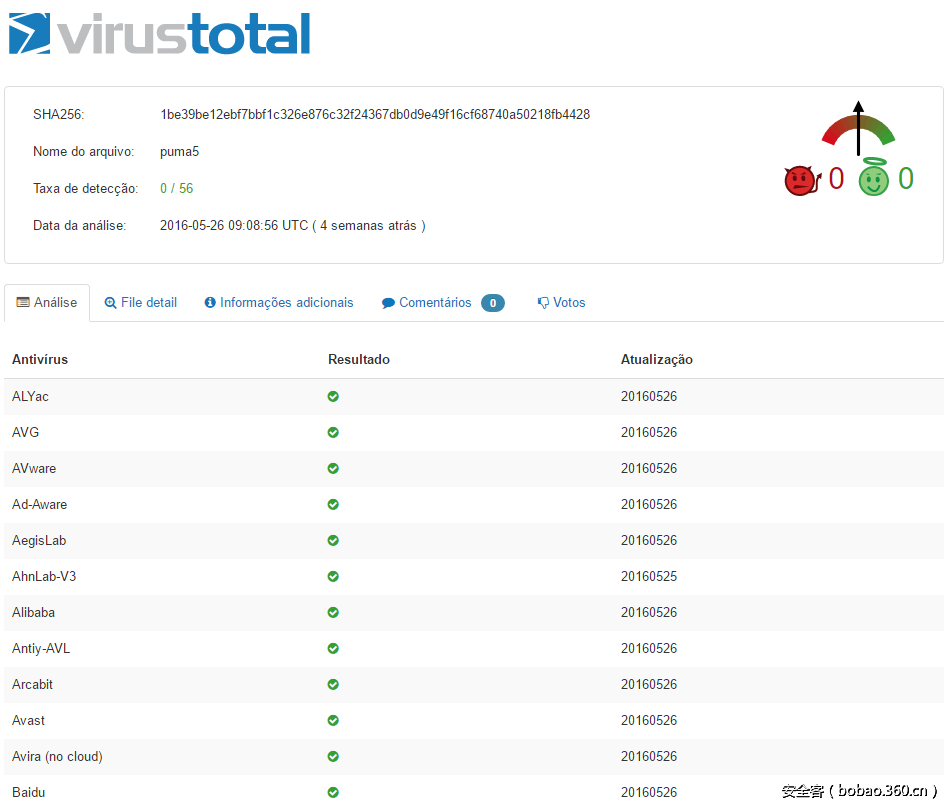Click ALYac update date 20160526
Viewport: 952px width, 809px height.
click(x=649, y=397)
